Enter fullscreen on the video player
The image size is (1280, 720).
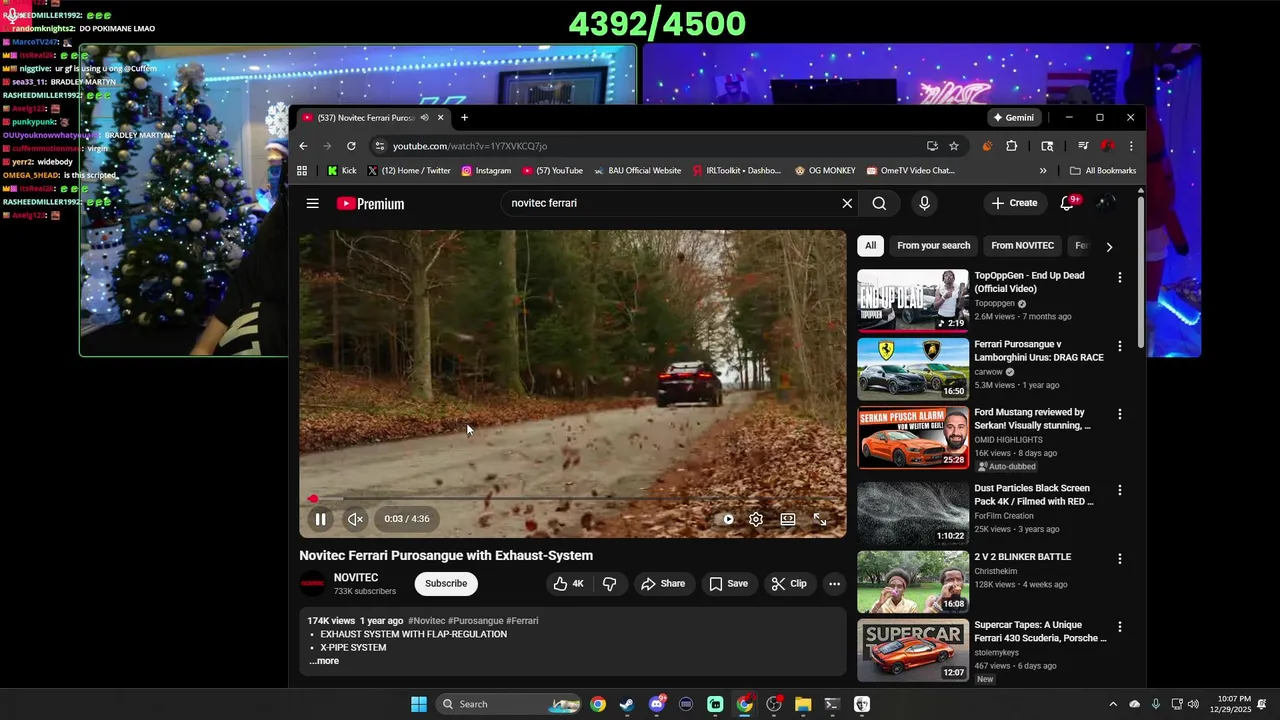[x=820, y=519]
